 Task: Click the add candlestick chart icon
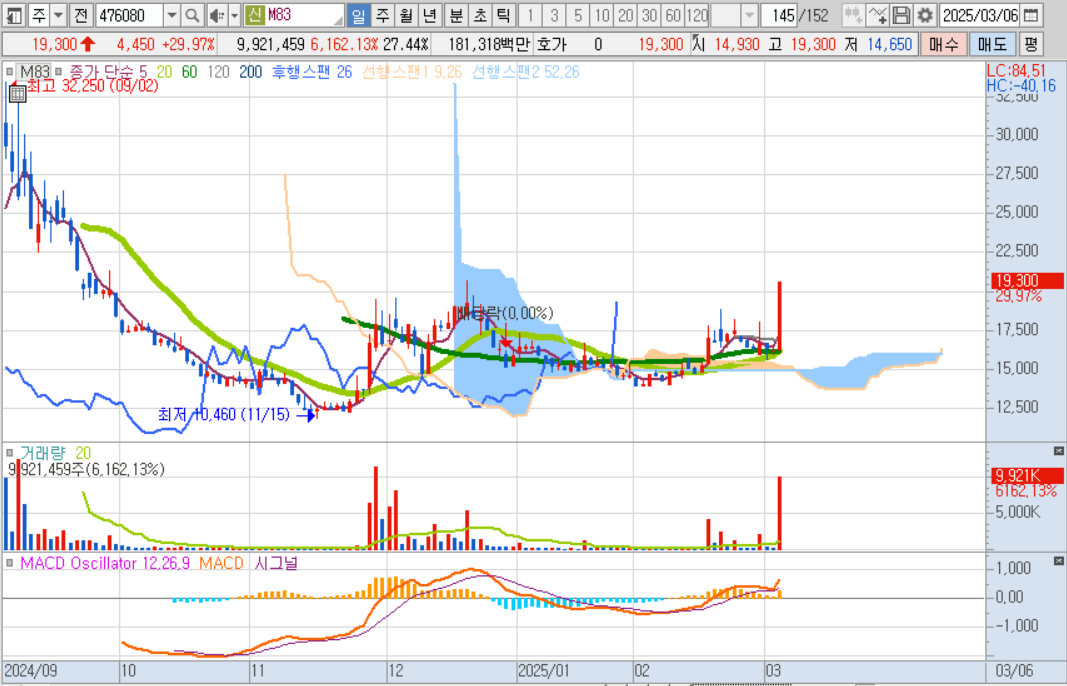point(852,15)
